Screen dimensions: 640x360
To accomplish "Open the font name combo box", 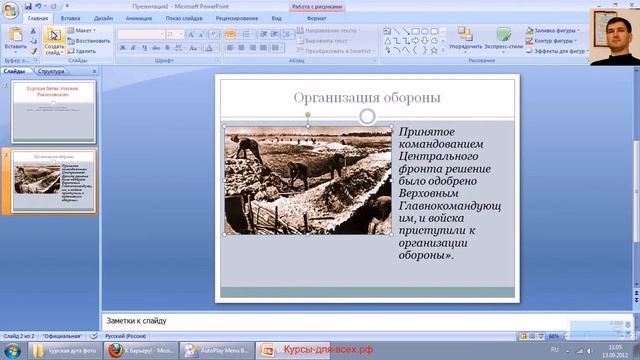I will click(141, 34).
